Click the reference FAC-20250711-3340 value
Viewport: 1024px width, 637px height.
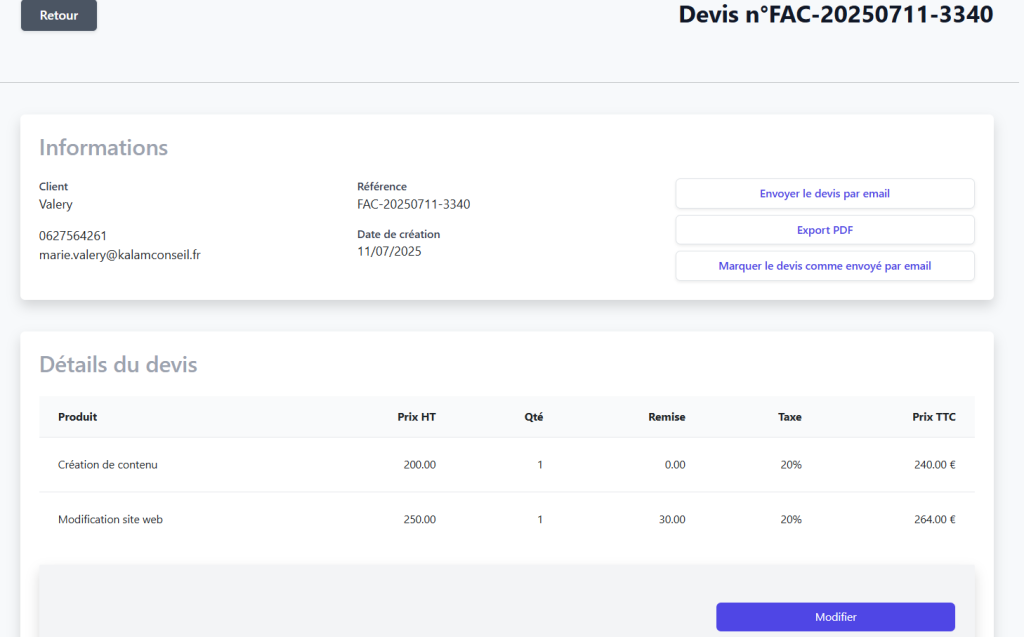coord(412,204)
